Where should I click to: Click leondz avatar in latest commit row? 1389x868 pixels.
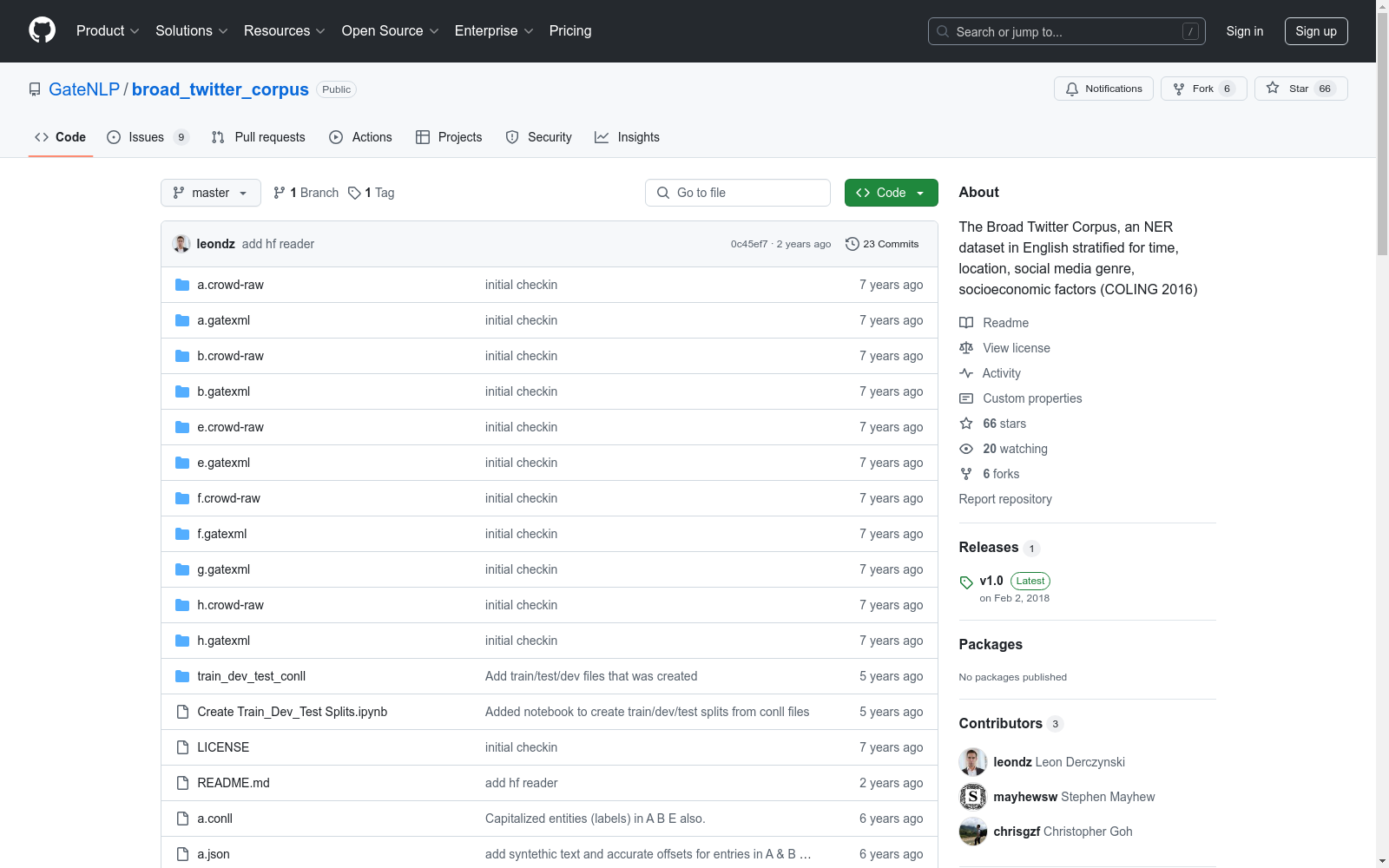tap(181, 244)
